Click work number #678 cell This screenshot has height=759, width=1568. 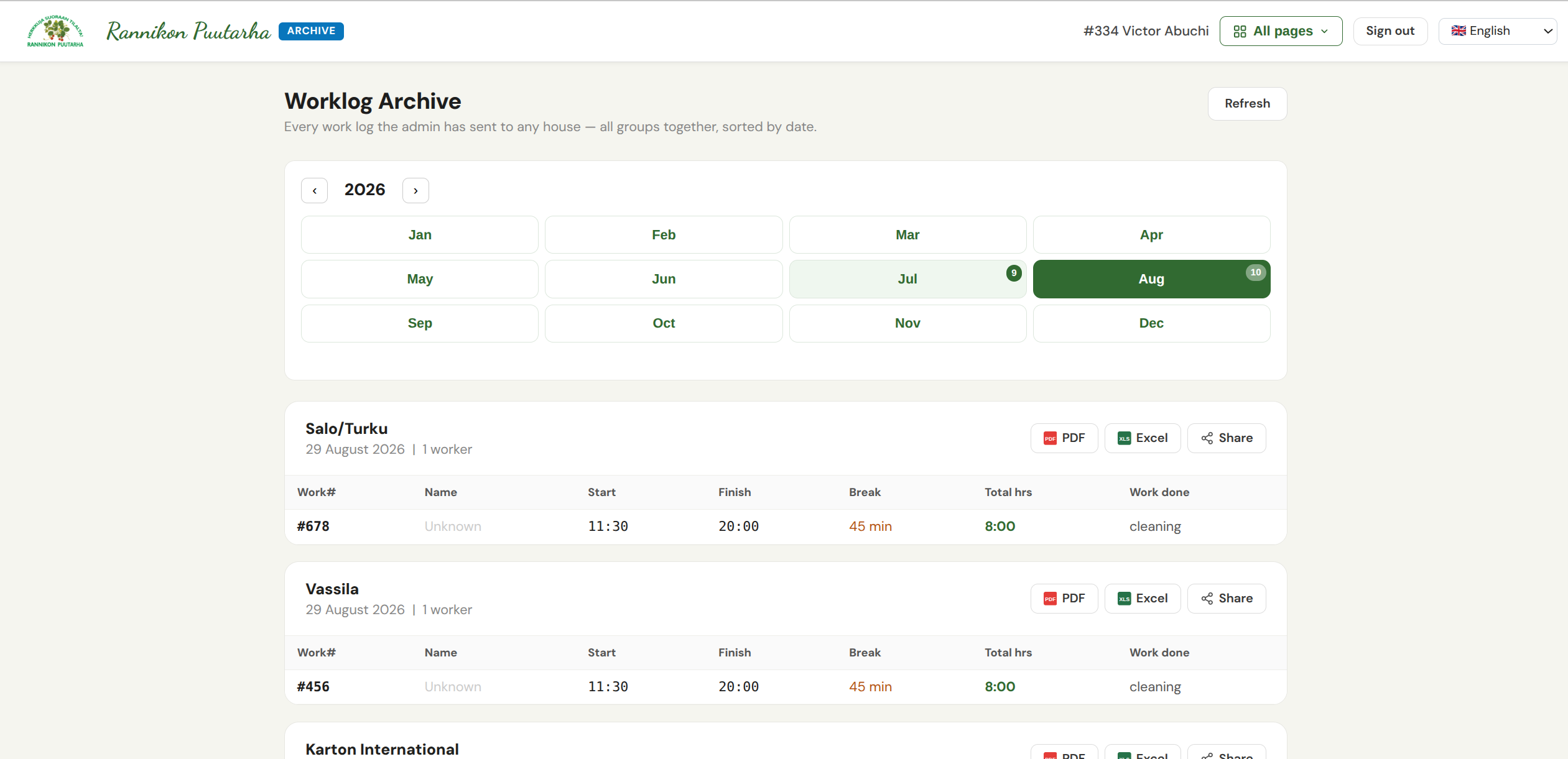click(x=313, y=527)
